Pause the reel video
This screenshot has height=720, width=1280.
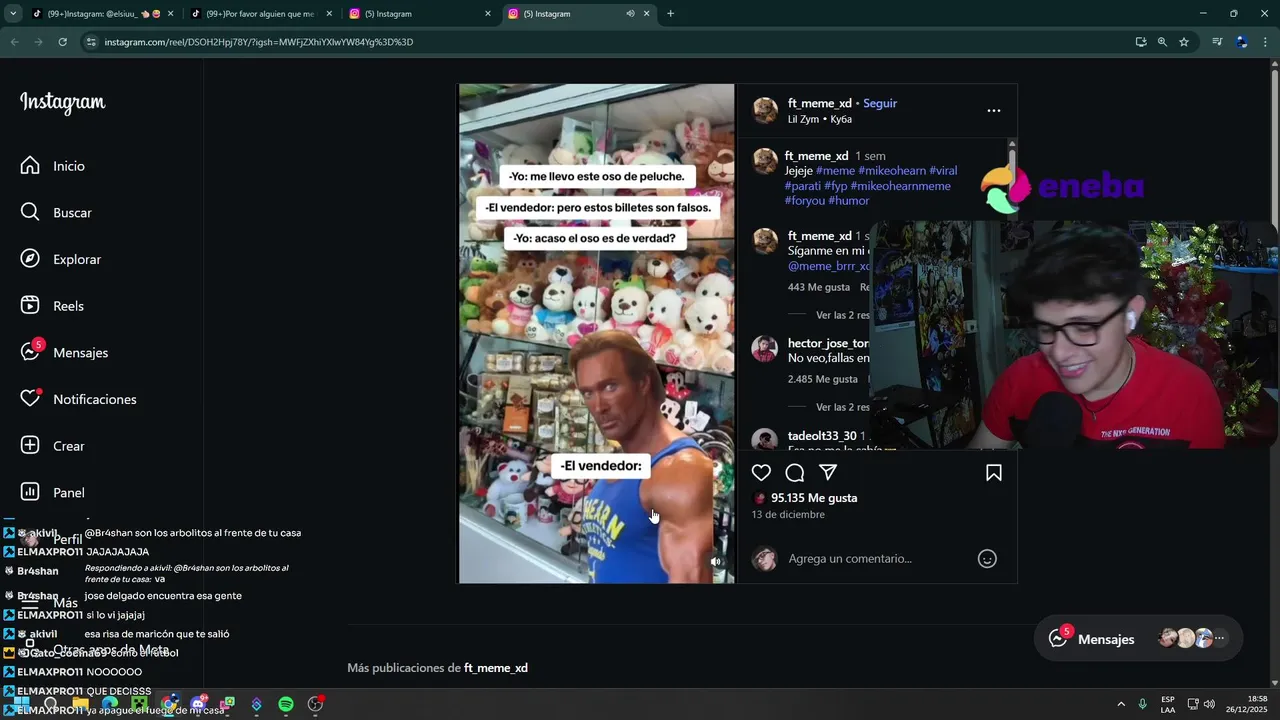pyautogui.click(x=596, y=333)
